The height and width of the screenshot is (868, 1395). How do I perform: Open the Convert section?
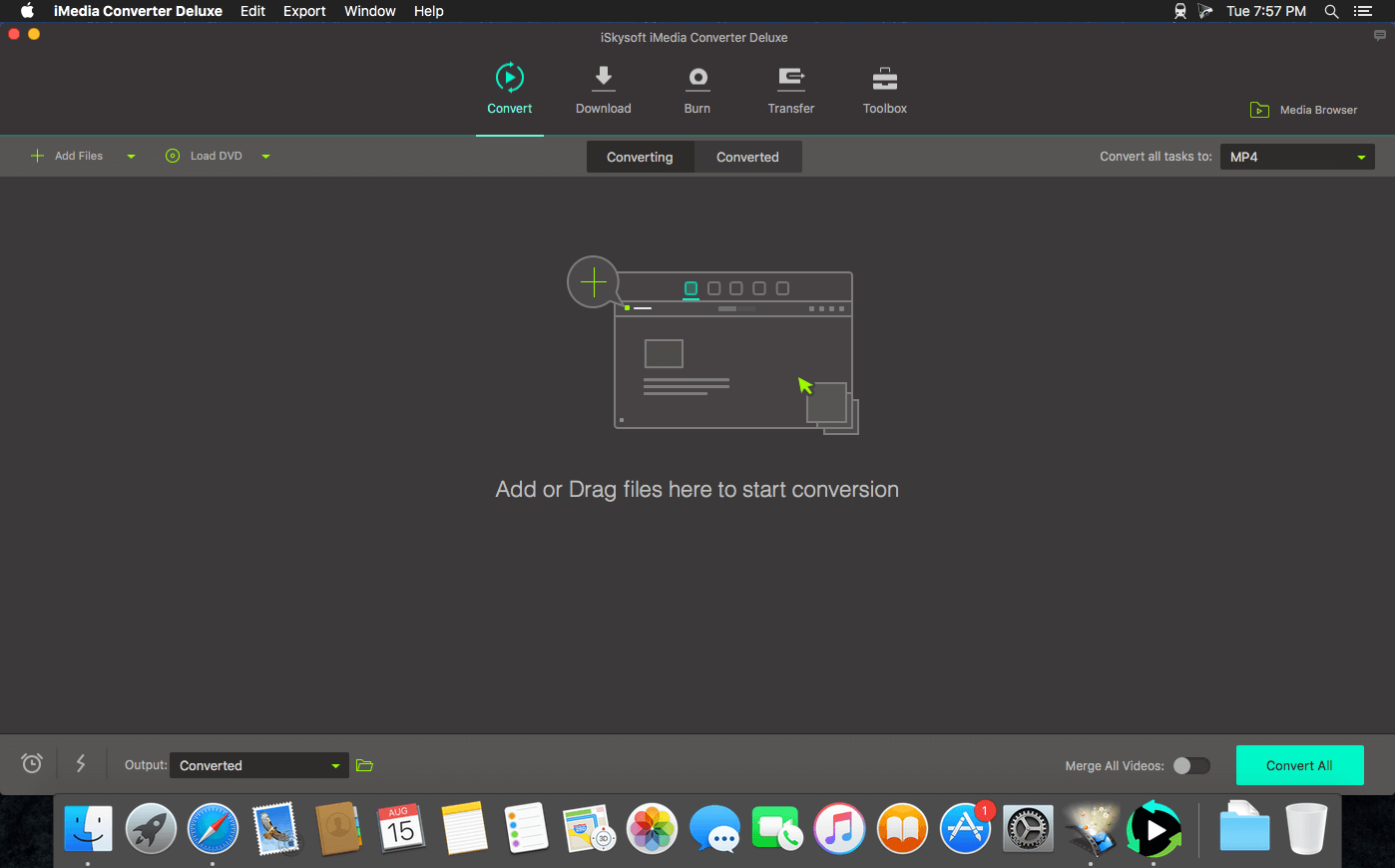pos(509,90)
